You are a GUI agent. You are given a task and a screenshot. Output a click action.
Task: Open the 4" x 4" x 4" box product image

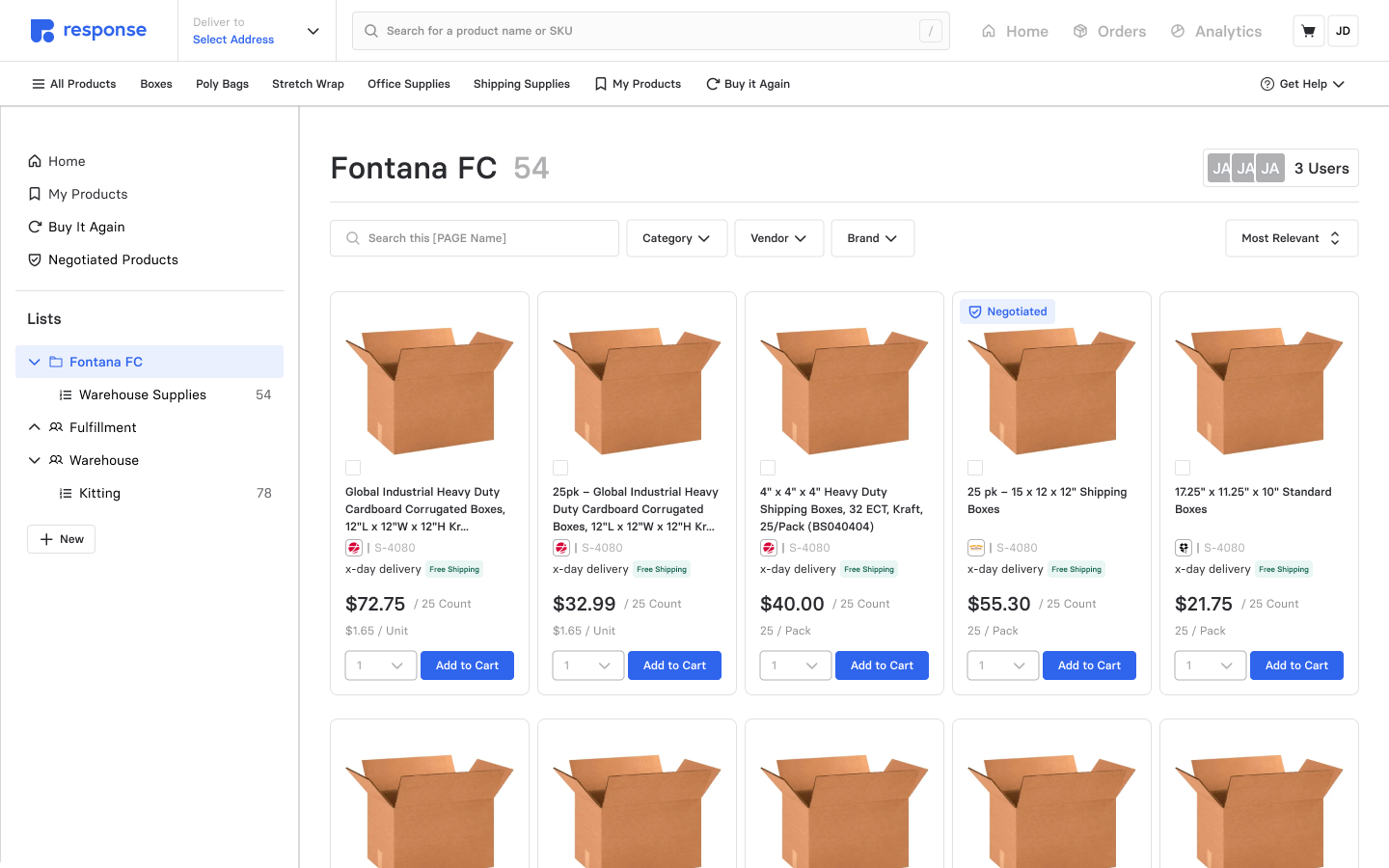tap(844, 390)
